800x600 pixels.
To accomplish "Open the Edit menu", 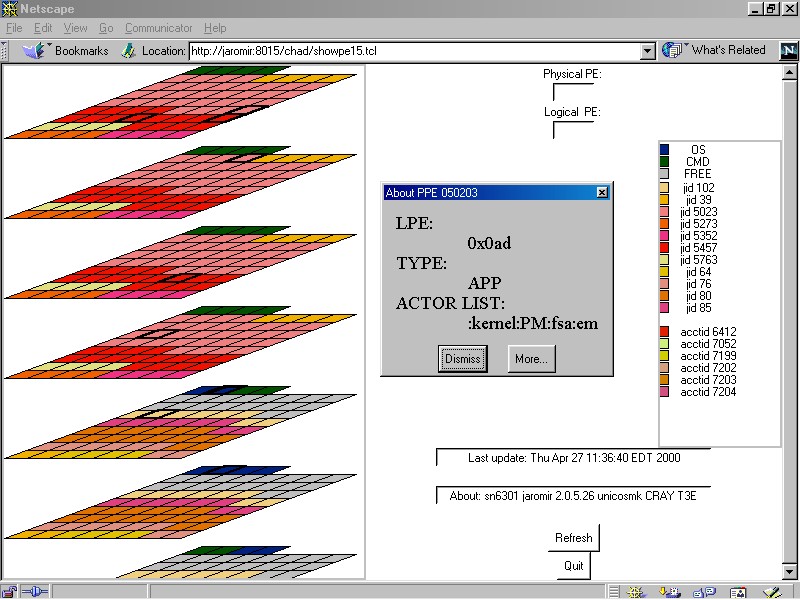I will click(x=43, y=28).
